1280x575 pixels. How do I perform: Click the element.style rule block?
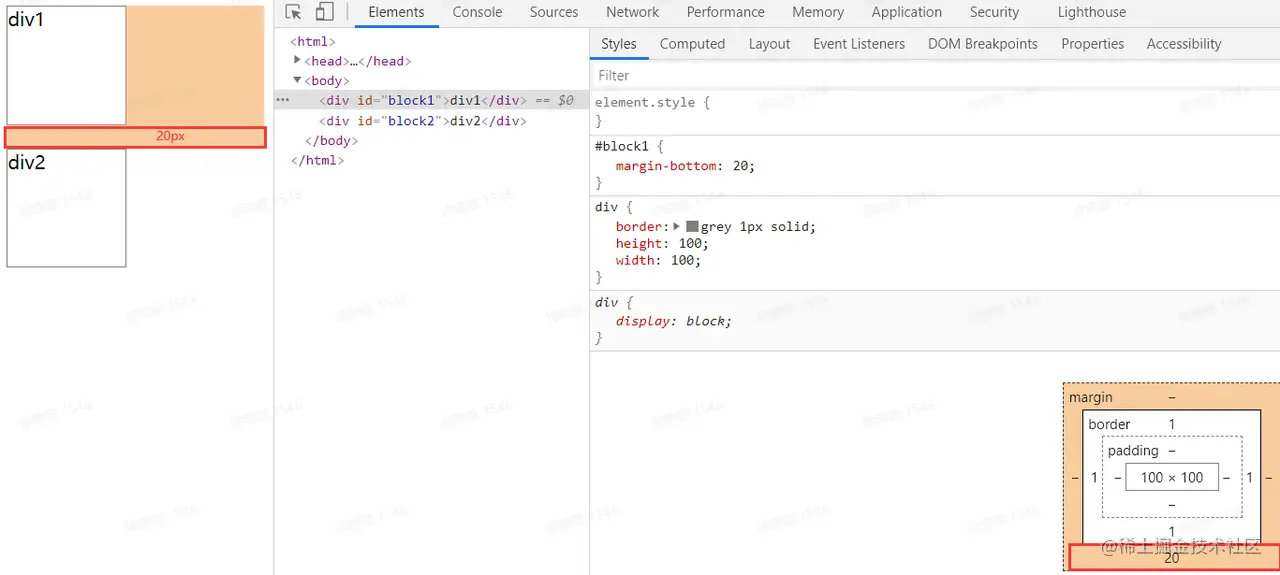(935, 111)
